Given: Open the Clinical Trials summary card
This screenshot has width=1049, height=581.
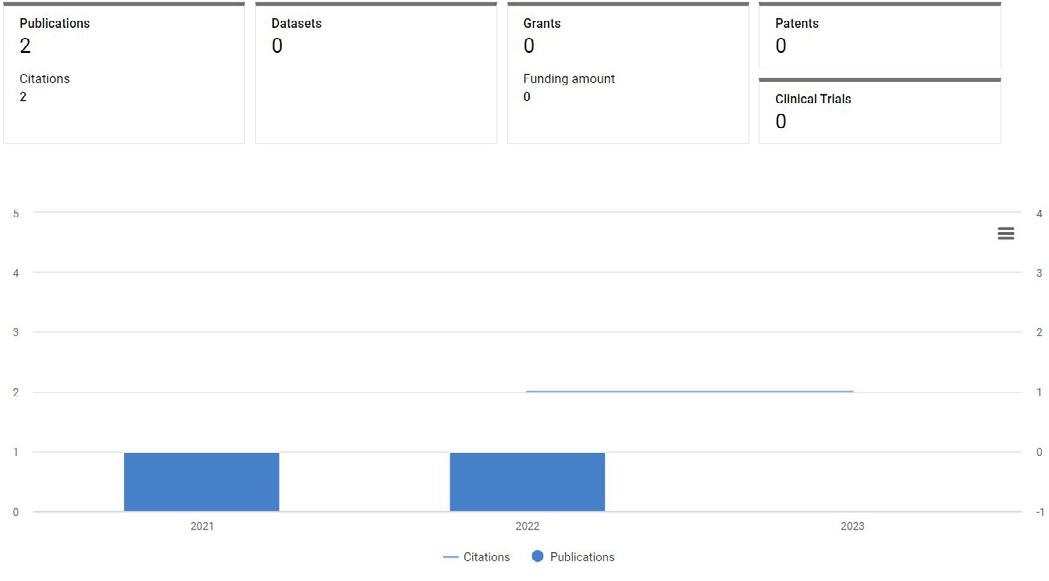Looking at the screenshot, I should tap(880, 110).
